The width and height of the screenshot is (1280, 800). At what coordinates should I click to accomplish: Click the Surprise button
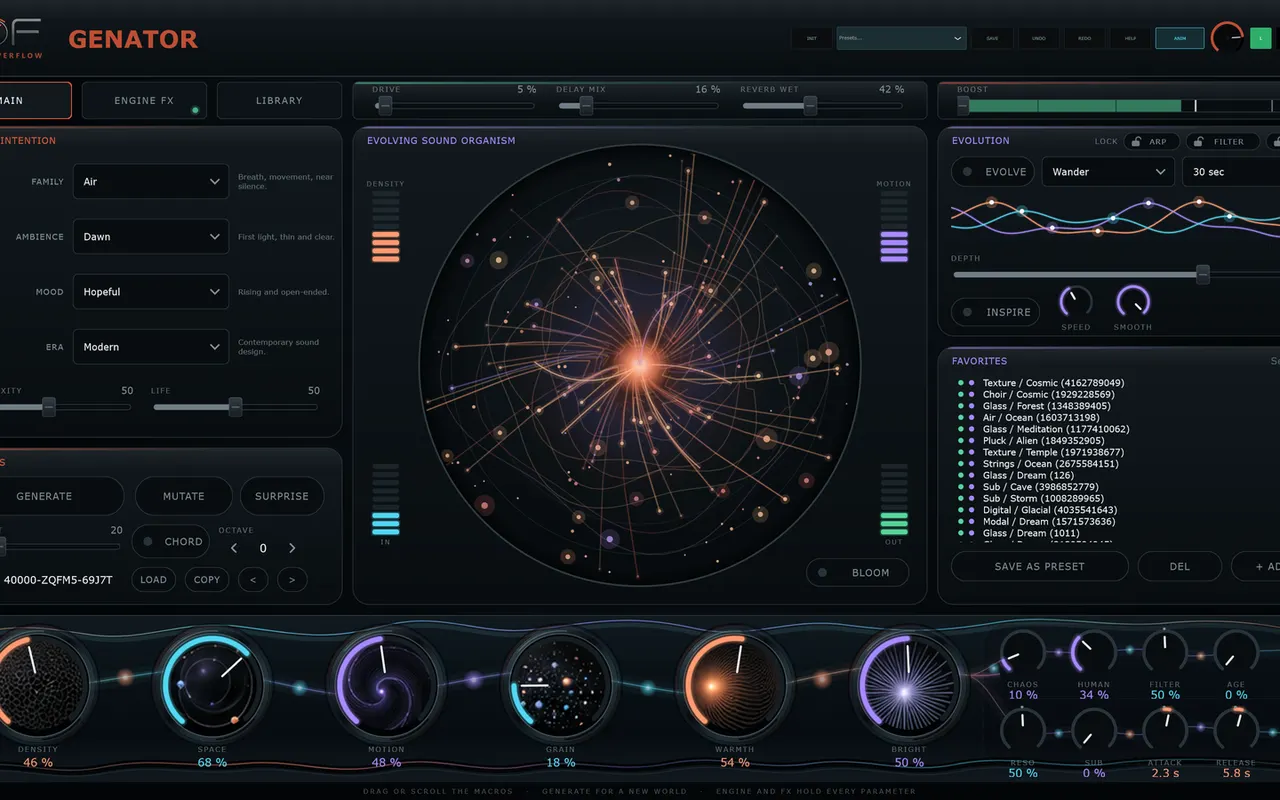pyautogui.click(x=282, y=496)
